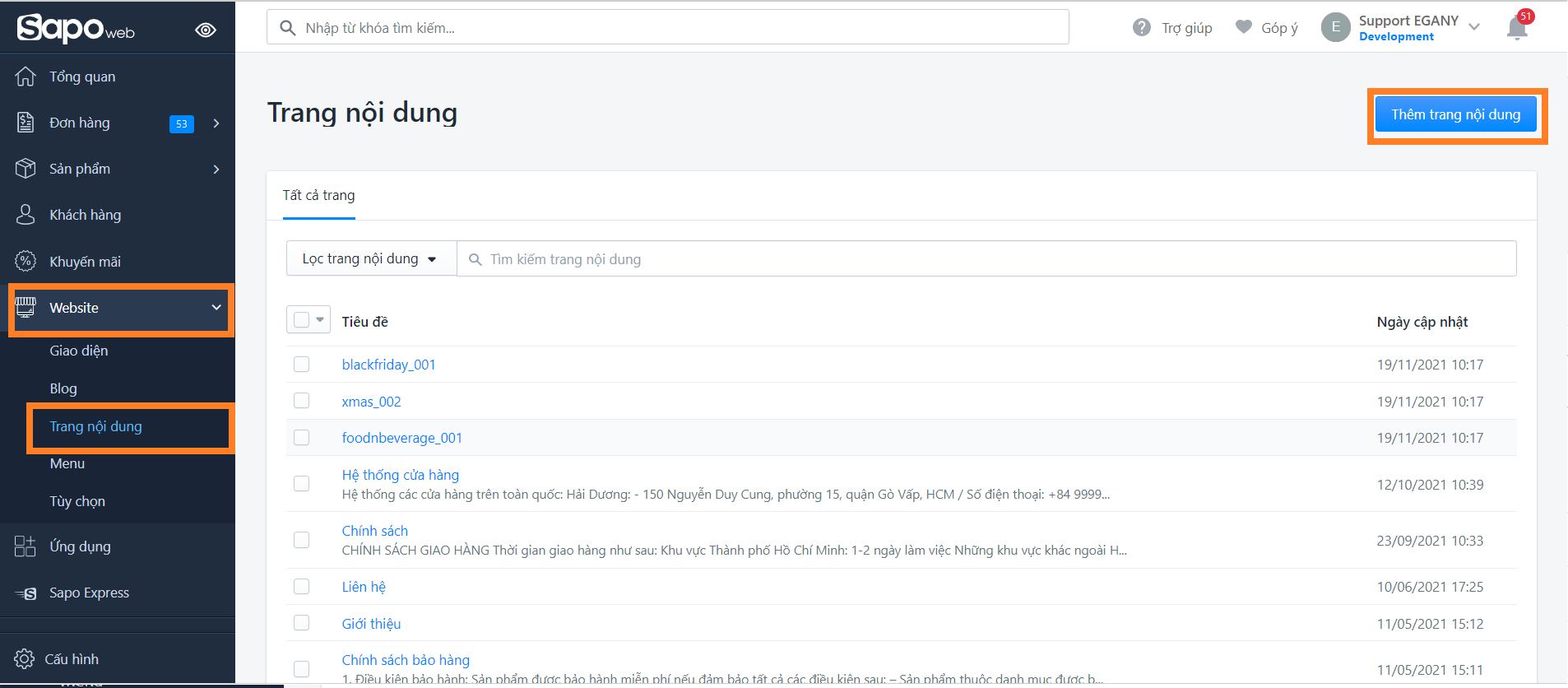Open the Lọc trang nội dung filter dropdown
Screen dimensions: 1568x688
click(x=371, y=258)
